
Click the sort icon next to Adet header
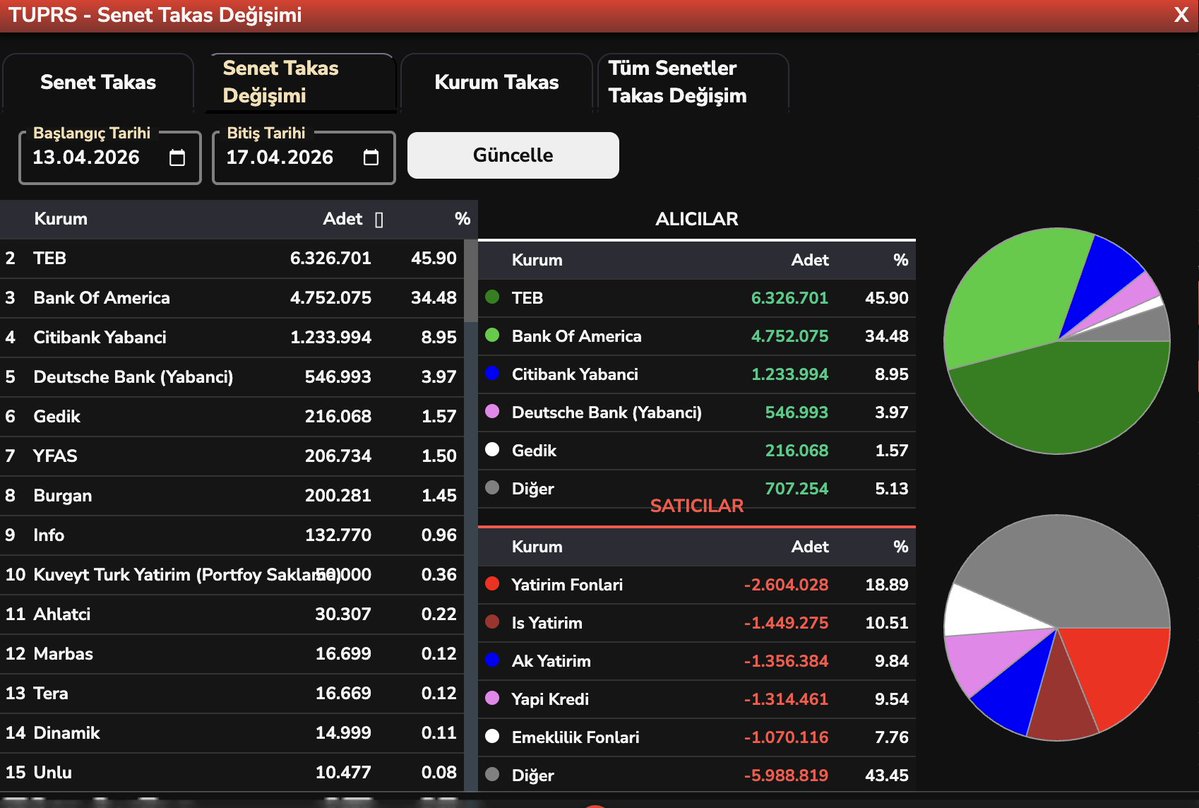click(379, 219)
